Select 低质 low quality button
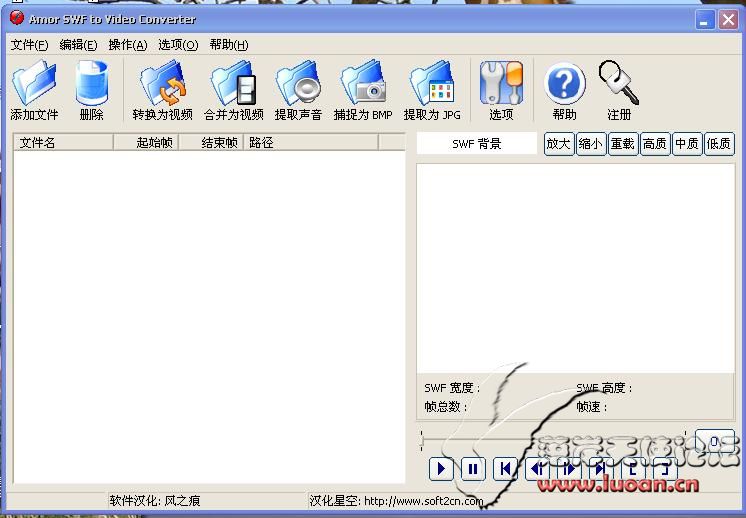Image resolution: width=746 pixels, height=518 pixels. [719, 144]
